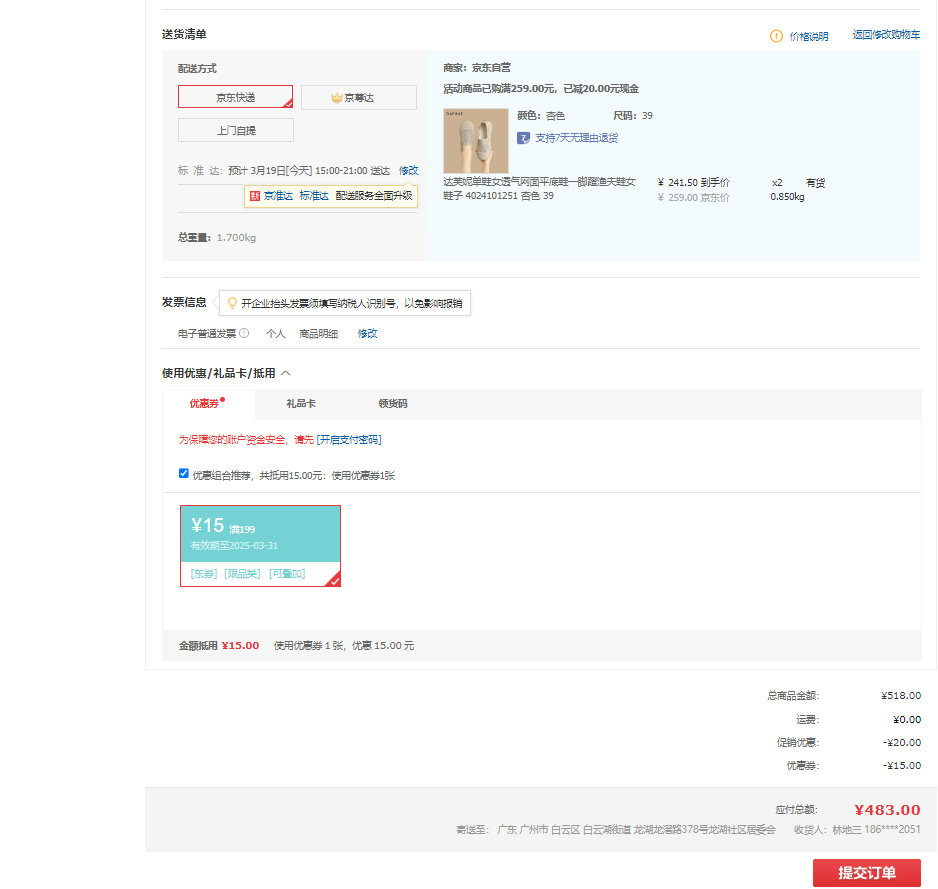Switch to the 礼品卡 tab
The image size is (938, 889).
tap(301, 404)
